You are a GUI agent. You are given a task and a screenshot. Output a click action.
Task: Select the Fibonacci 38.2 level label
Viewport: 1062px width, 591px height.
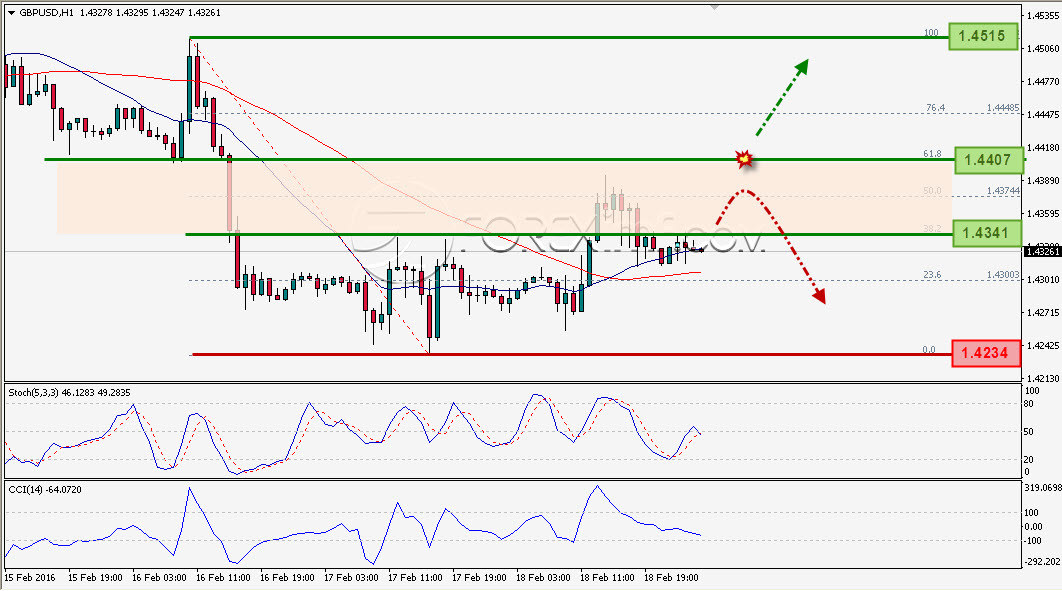(932, 229)
